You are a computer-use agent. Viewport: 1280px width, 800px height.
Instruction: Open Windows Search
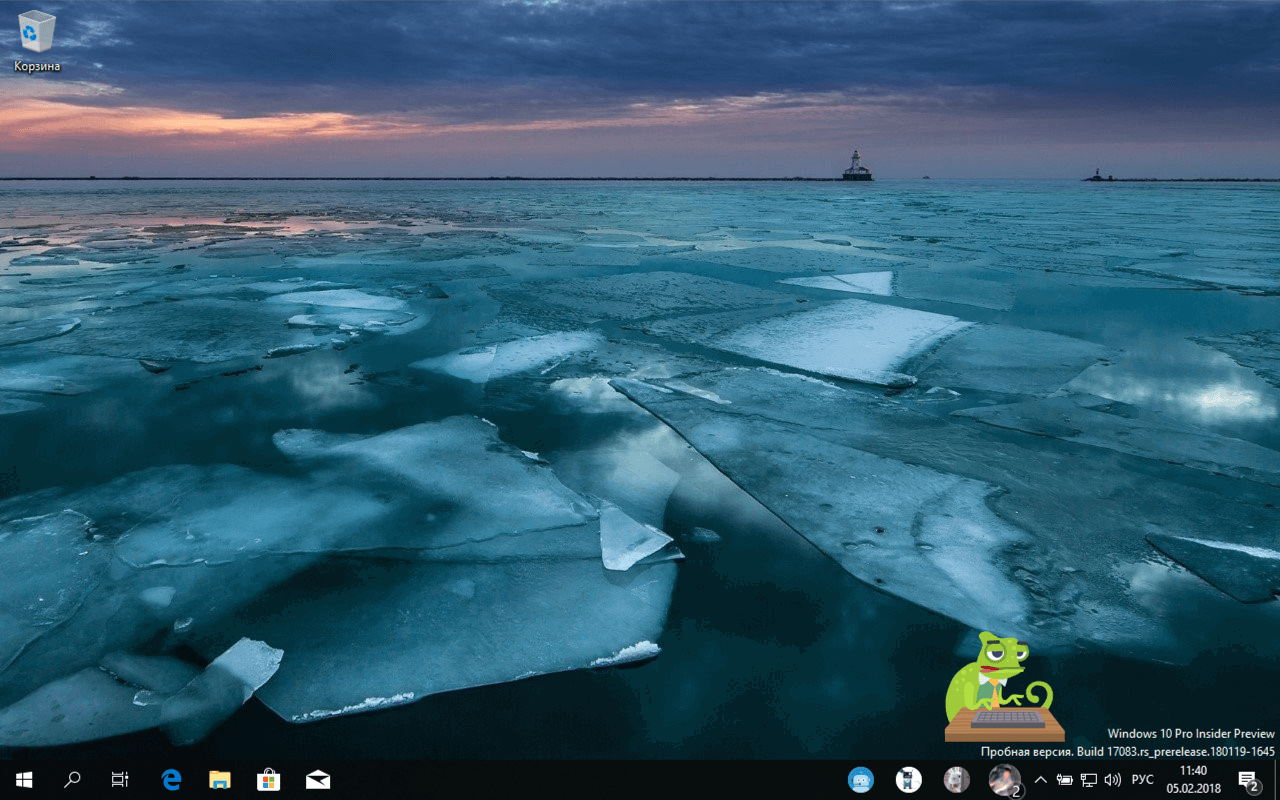(71, 779)
